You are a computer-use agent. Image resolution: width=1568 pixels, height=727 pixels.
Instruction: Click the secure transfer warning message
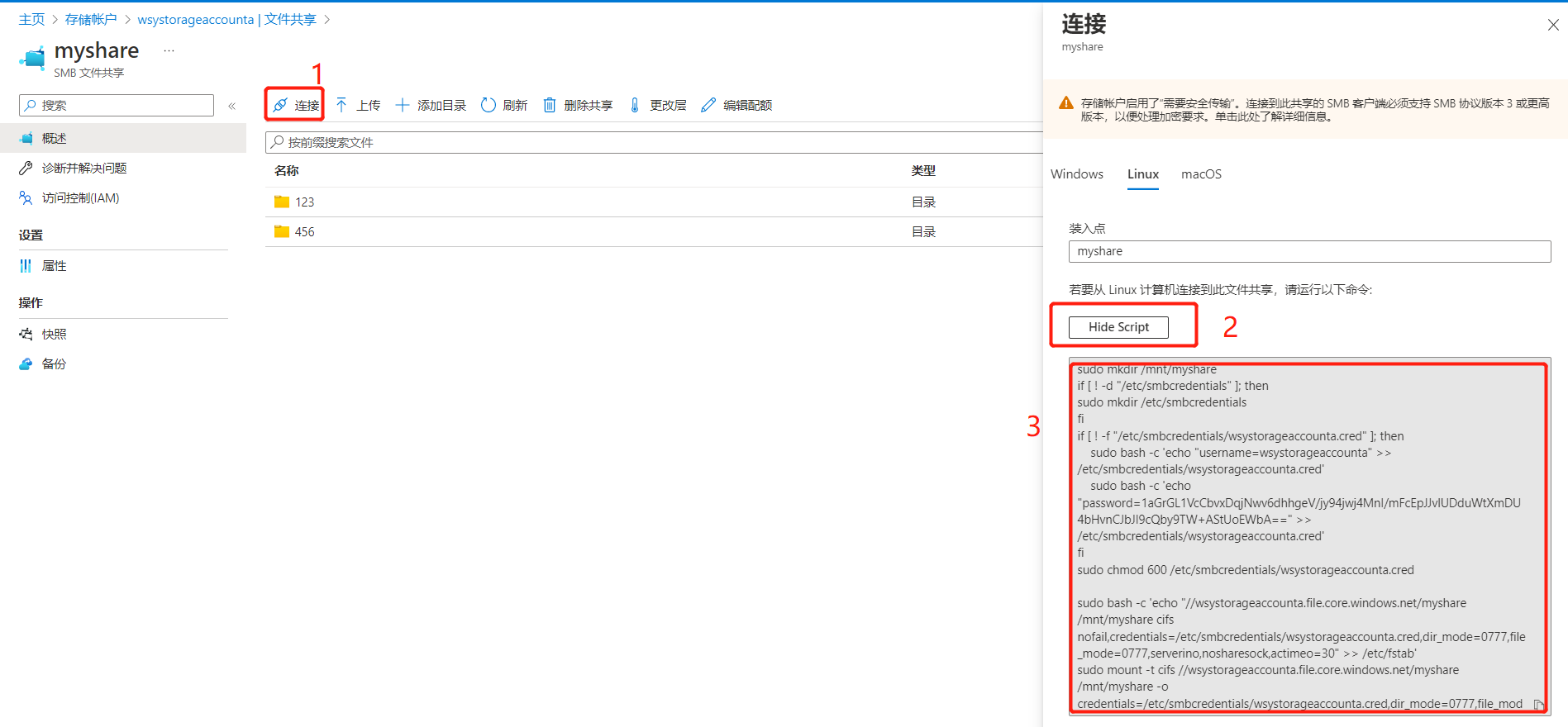point(1315,110)
